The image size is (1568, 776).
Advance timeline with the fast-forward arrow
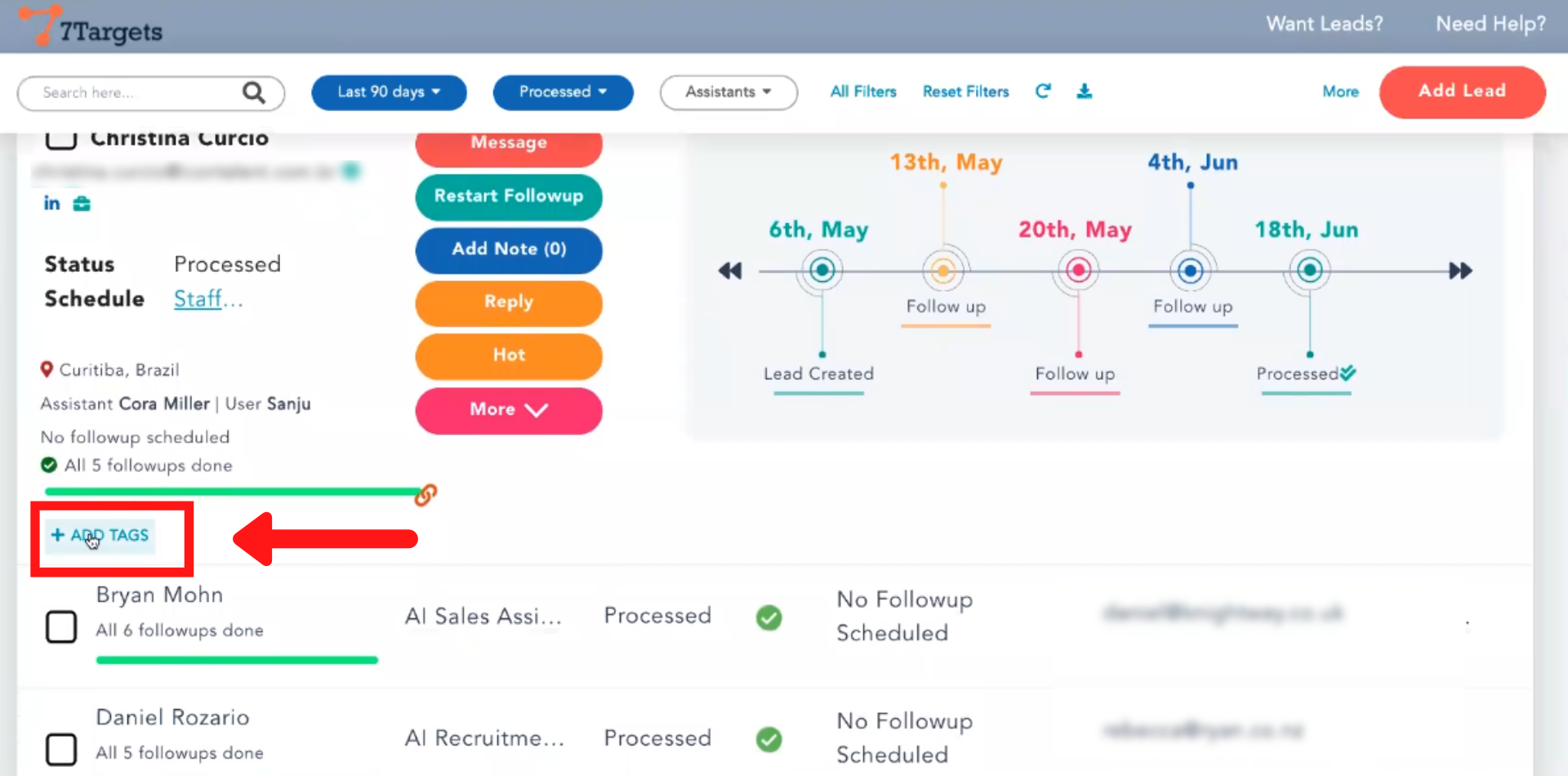coord(1460,270)
